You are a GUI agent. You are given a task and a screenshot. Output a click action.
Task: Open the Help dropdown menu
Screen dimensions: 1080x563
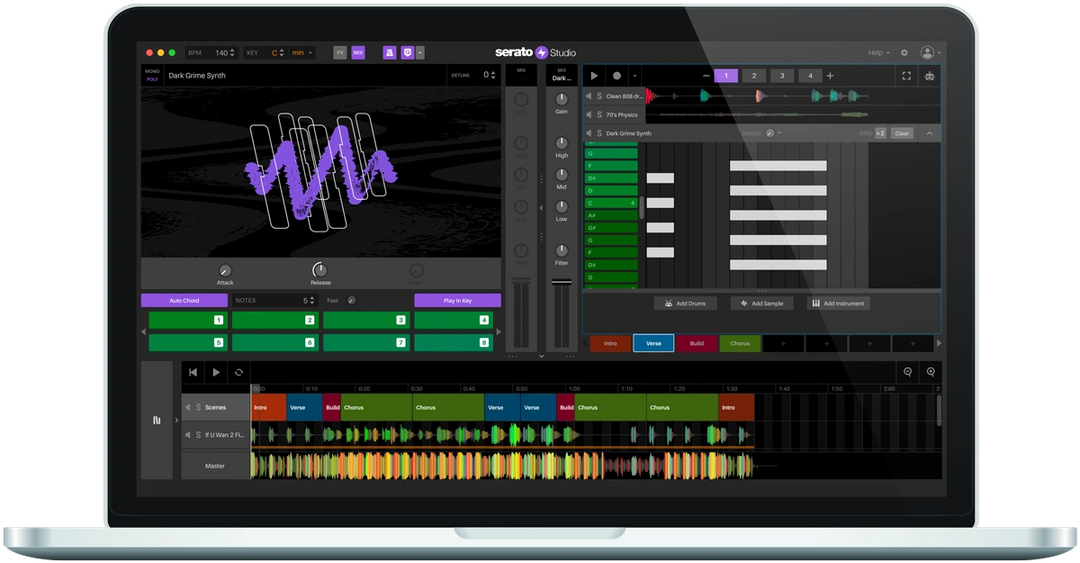pos(878,52)
